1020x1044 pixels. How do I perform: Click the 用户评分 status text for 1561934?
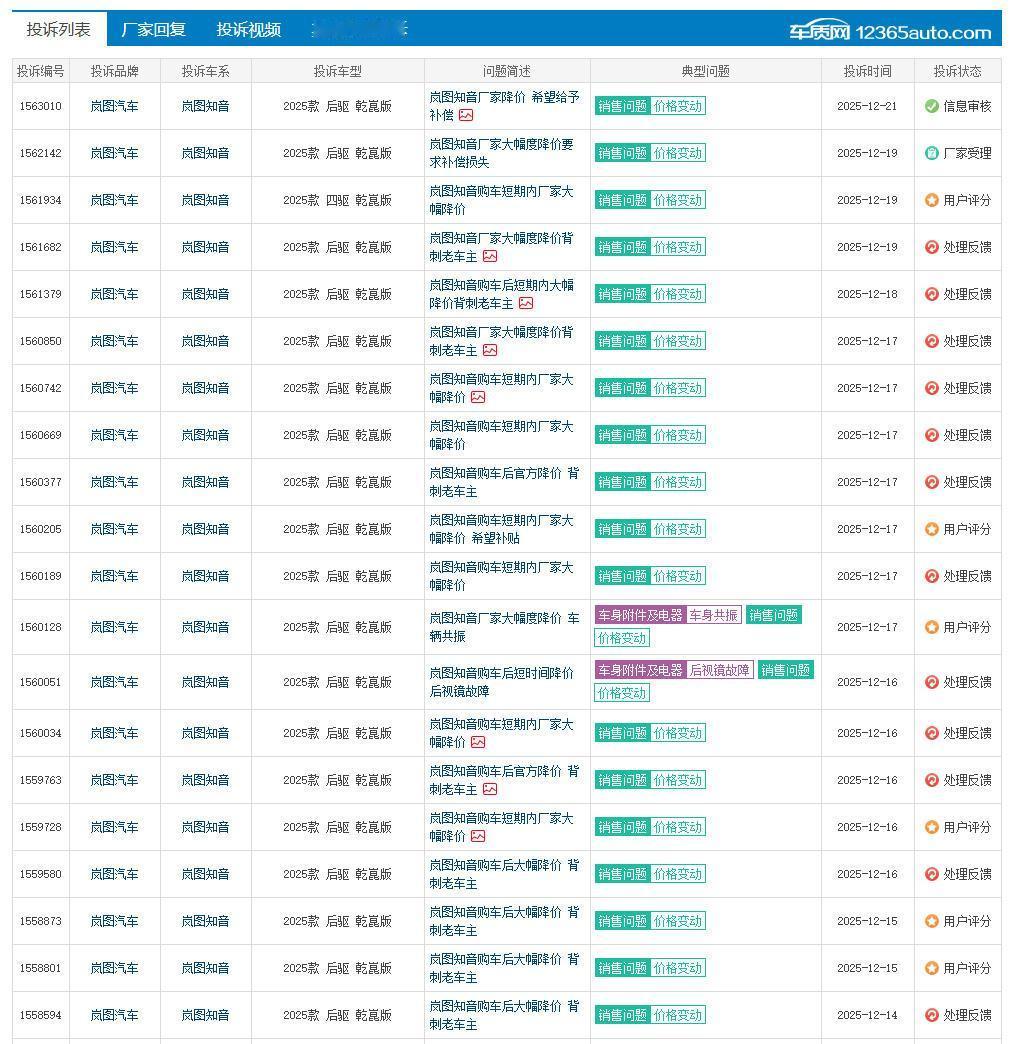[967, 200]
